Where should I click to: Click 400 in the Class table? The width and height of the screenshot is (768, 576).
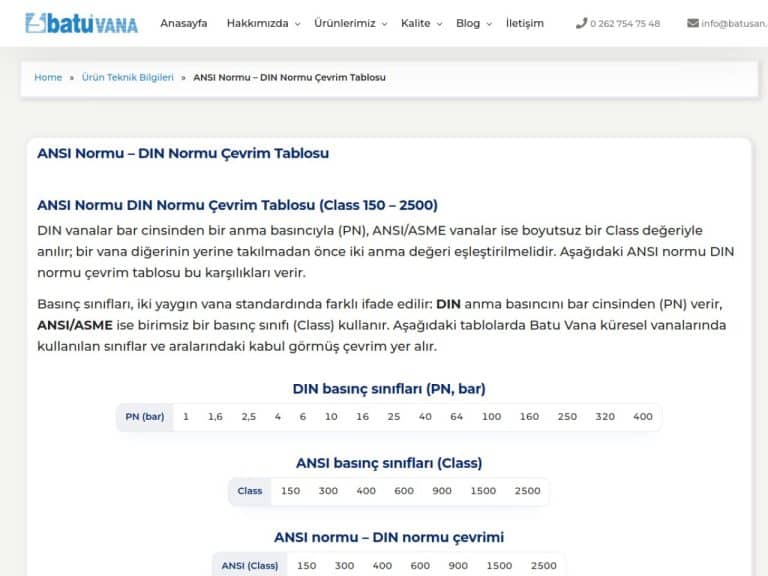pyautogui.click(x=366, y=491)
